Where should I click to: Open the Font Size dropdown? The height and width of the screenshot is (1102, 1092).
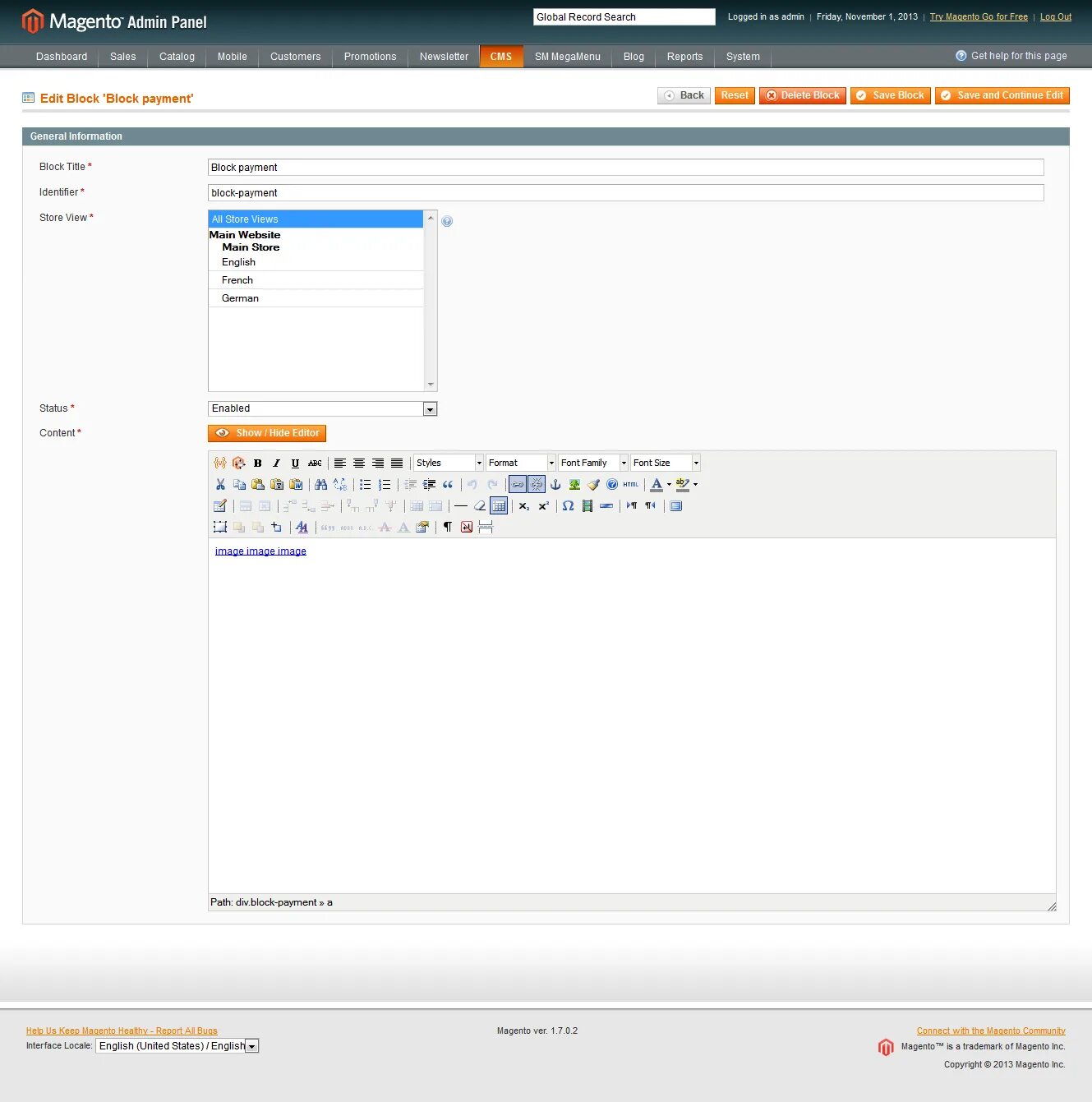[666, 463]
